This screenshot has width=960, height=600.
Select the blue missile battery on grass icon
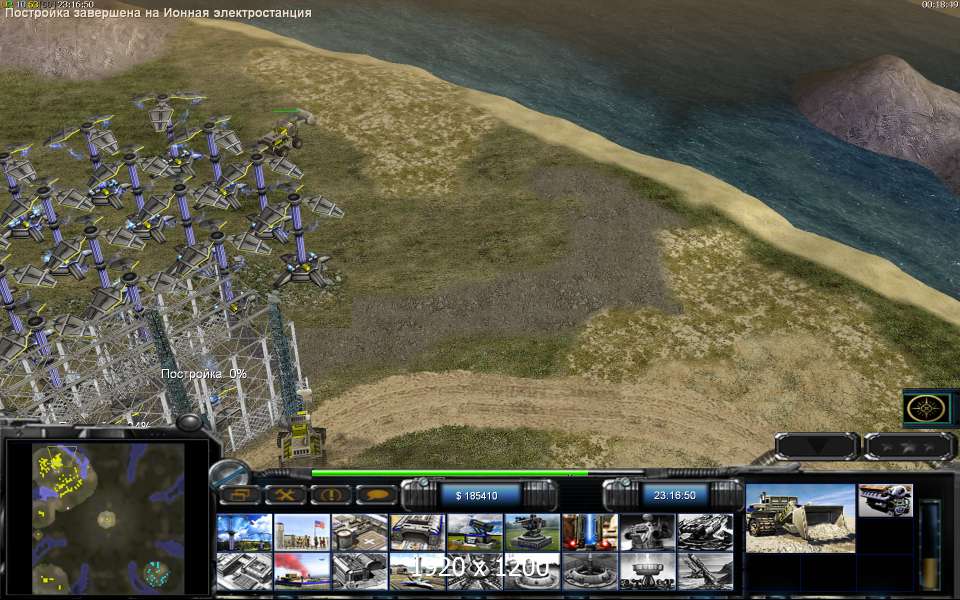[475, 532]
